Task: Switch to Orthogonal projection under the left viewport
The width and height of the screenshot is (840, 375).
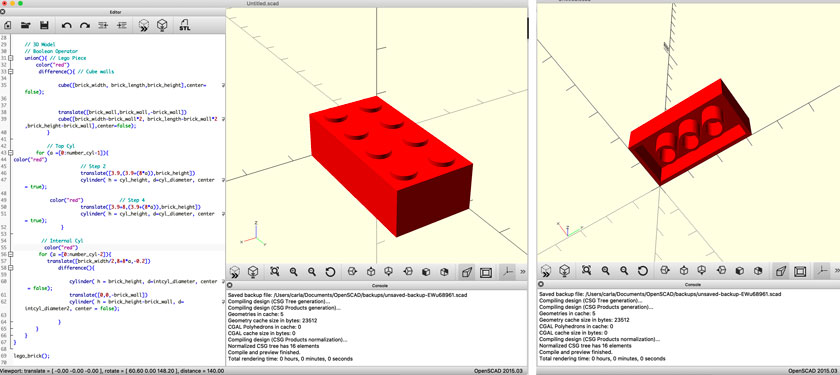Action: (x=485, y=272)
